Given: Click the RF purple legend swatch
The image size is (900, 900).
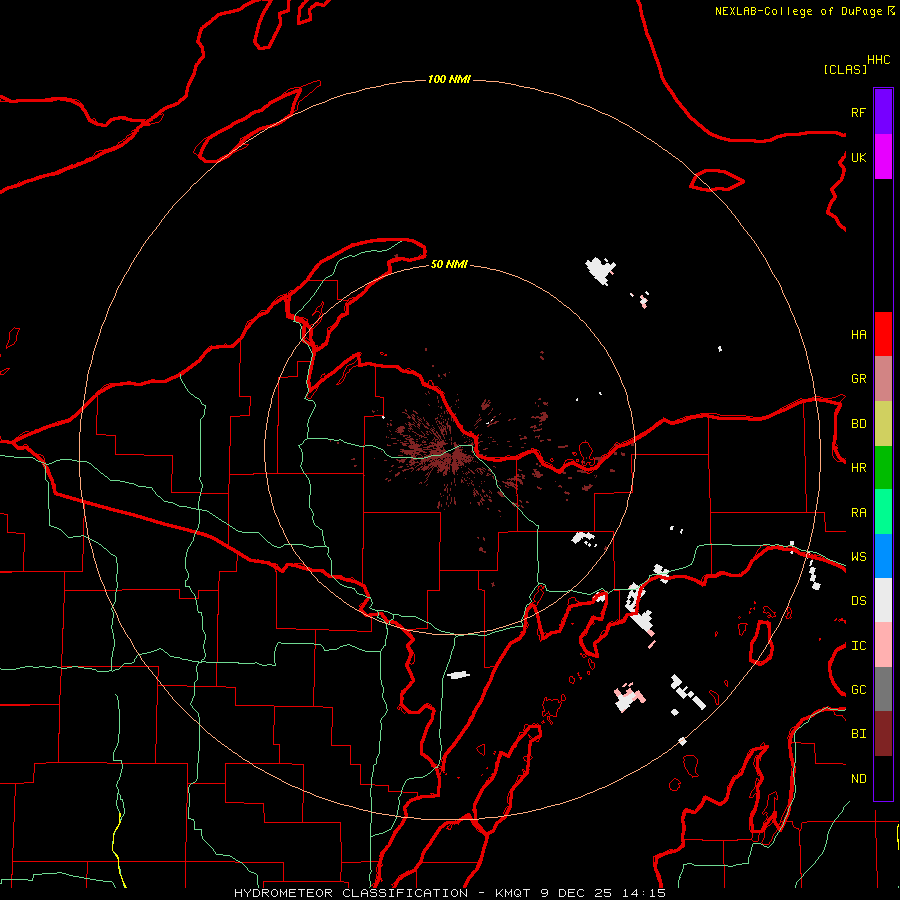Looking at the screenshot, I should (883, 112).
